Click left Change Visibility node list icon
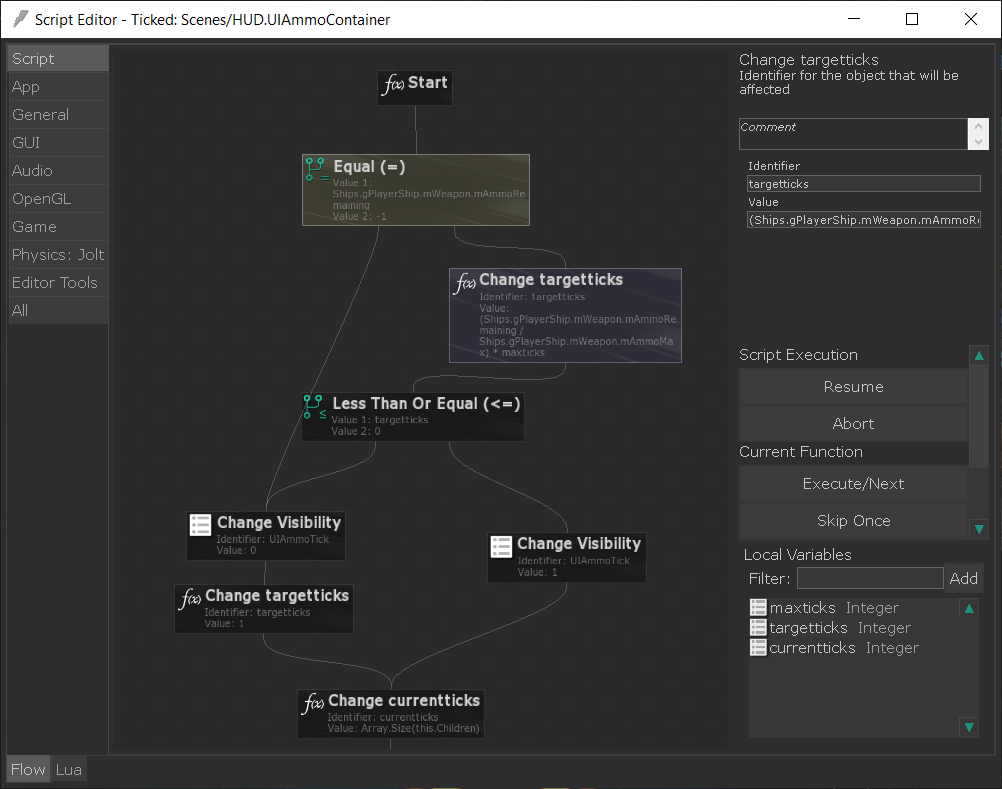The height and width of the screenshot is (789, 1002). pos(200,524)
